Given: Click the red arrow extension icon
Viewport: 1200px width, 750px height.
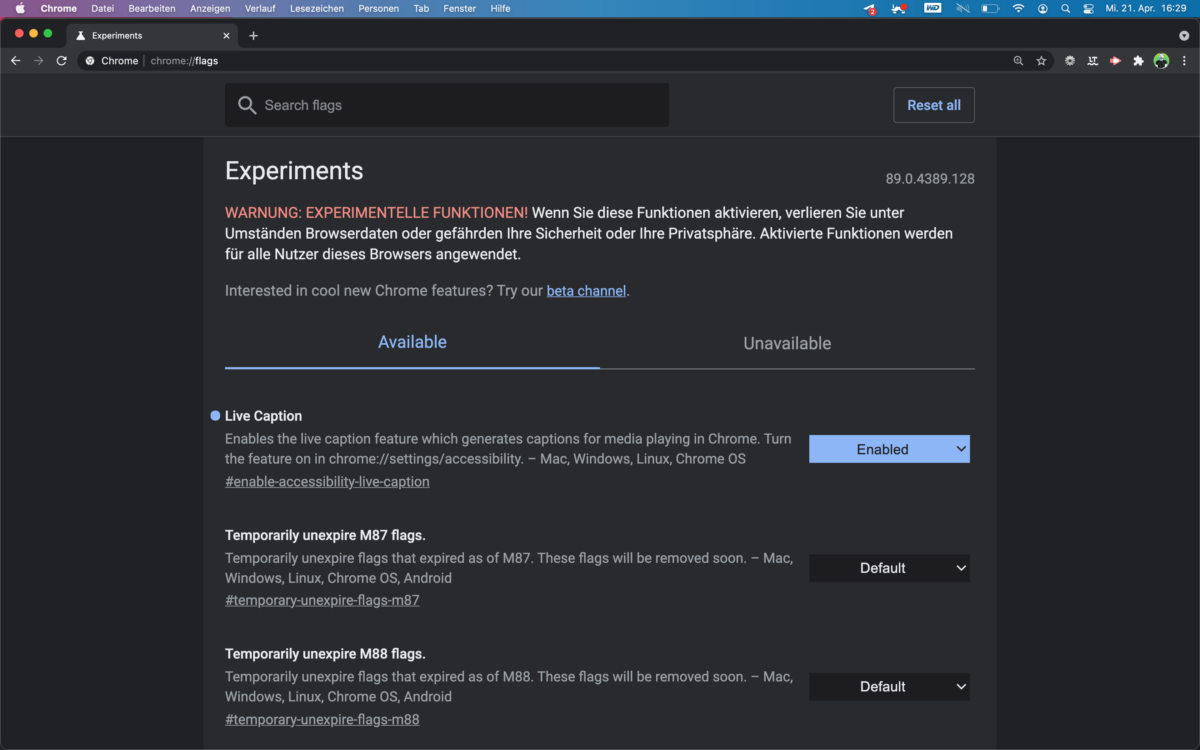Looking at the screenshot, I should coord(1115,61).
